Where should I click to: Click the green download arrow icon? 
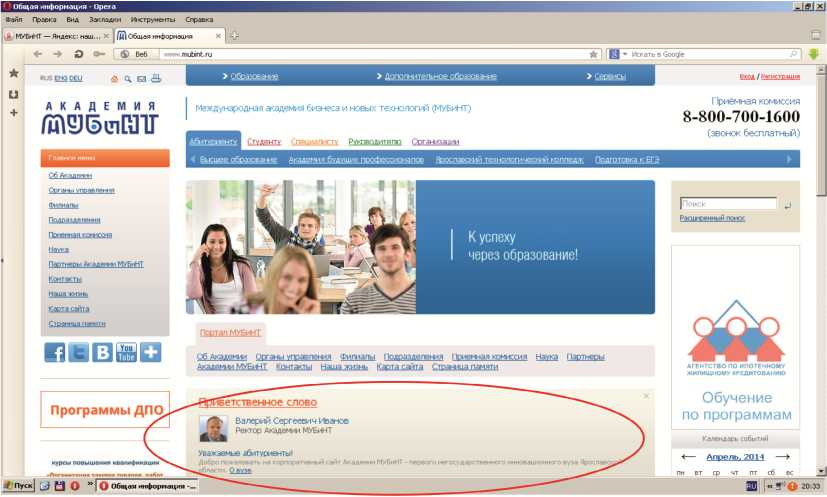click(x=814, y=54)
